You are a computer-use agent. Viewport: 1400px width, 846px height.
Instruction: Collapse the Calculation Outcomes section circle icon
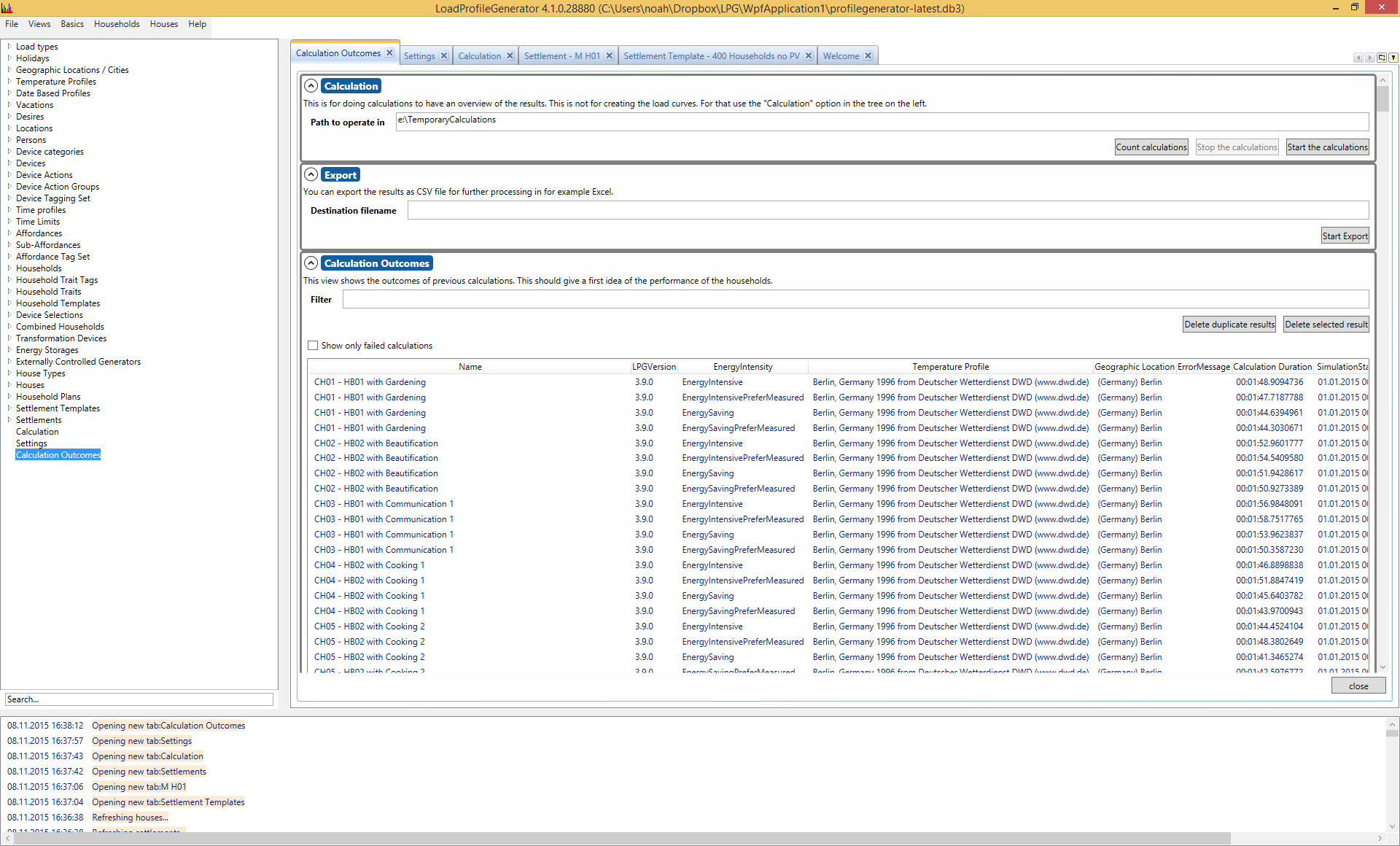pos(311,263)
